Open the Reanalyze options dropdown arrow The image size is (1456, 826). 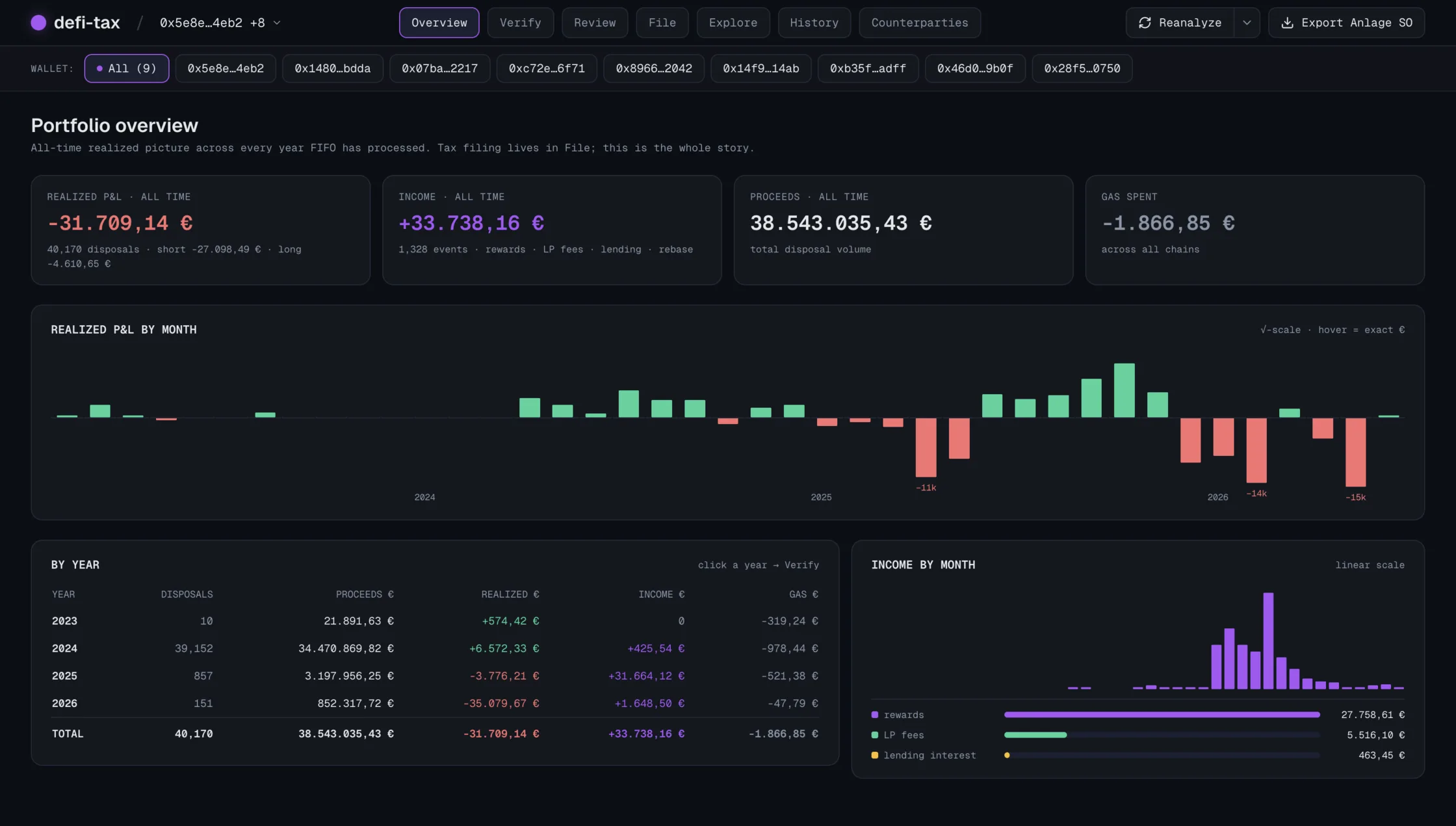[x=1247, y=23]
